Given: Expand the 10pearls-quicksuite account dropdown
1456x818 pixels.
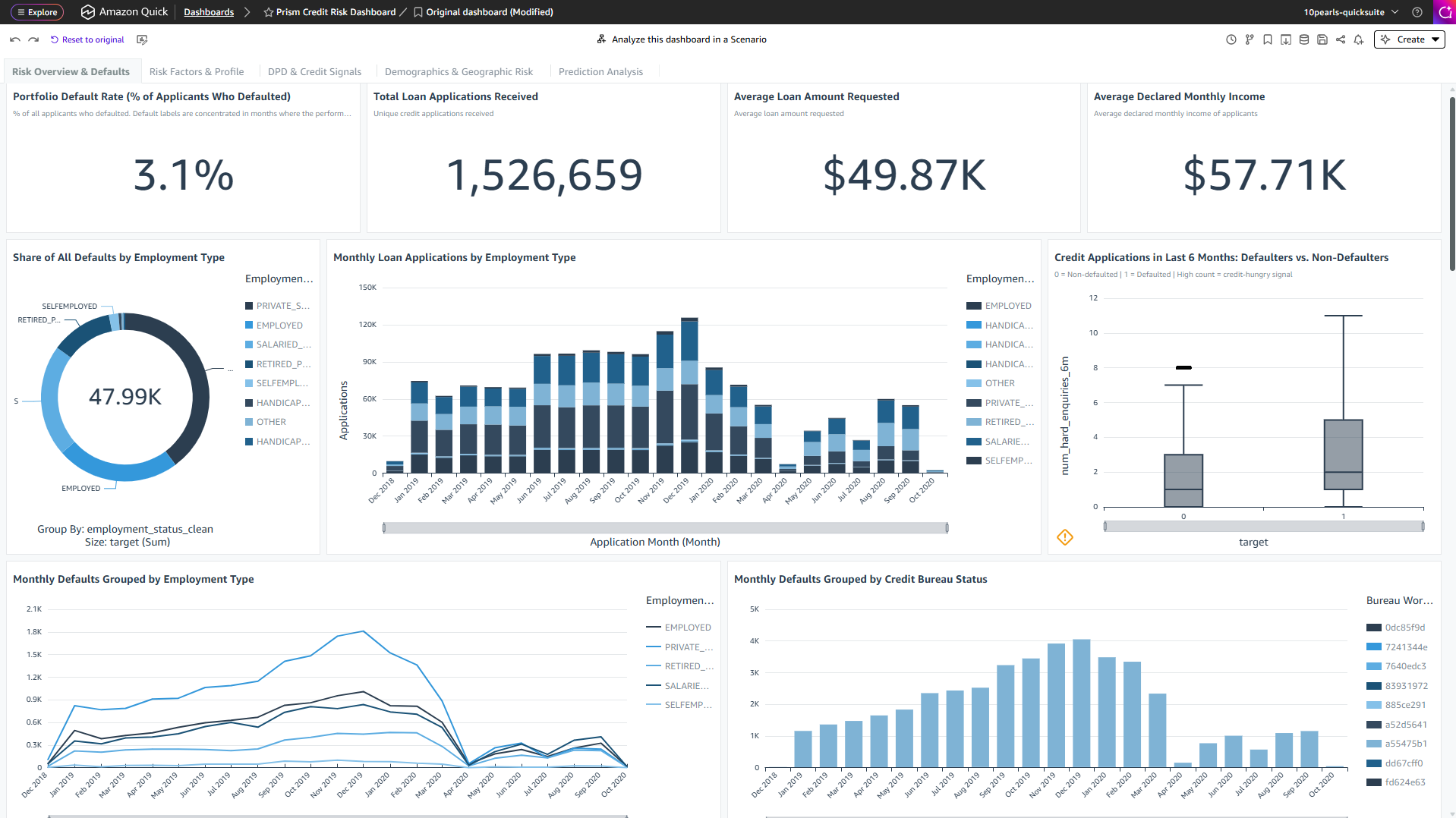Looking at the screenshot, I should tap(1351, 12).
